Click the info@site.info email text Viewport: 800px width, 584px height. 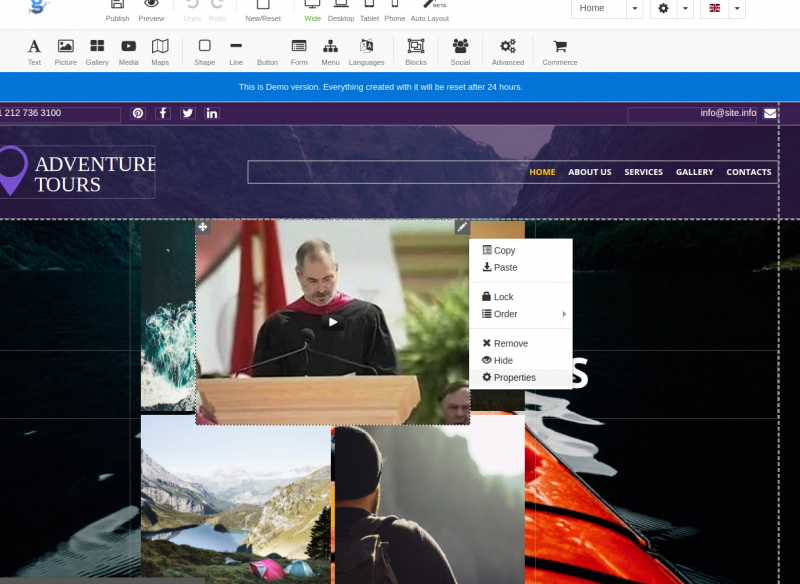pyautogui.click(x=728, y=113)
